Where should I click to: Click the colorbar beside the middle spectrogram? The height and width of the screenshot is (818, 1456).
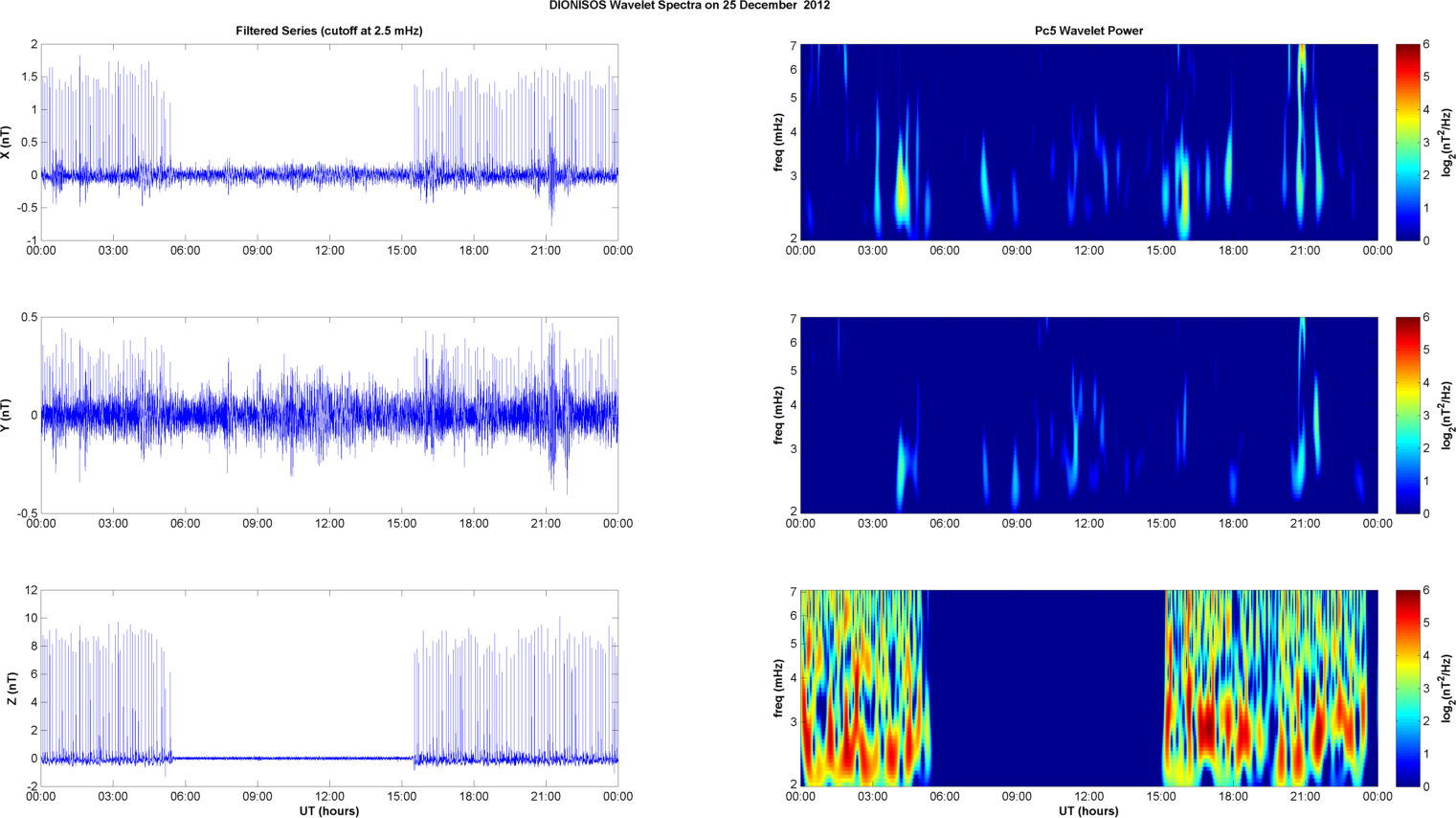coord(1407,415)
